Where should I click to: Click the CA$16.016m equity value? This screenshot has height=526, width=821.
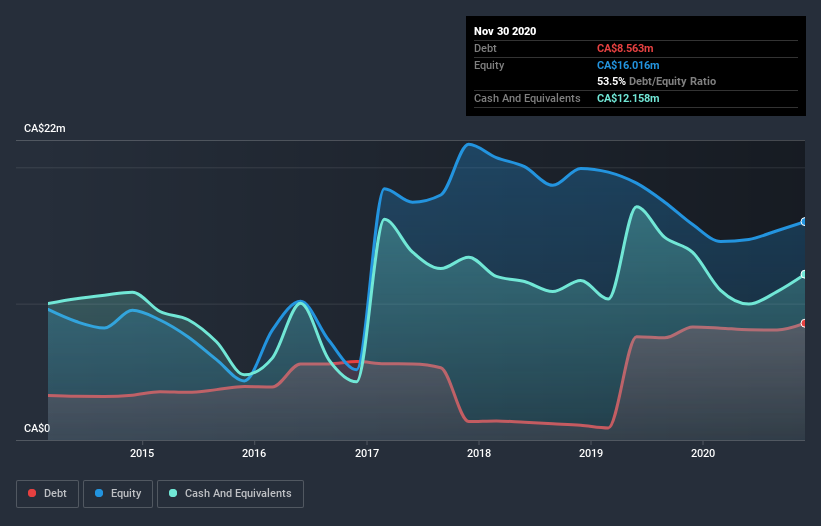628,65
